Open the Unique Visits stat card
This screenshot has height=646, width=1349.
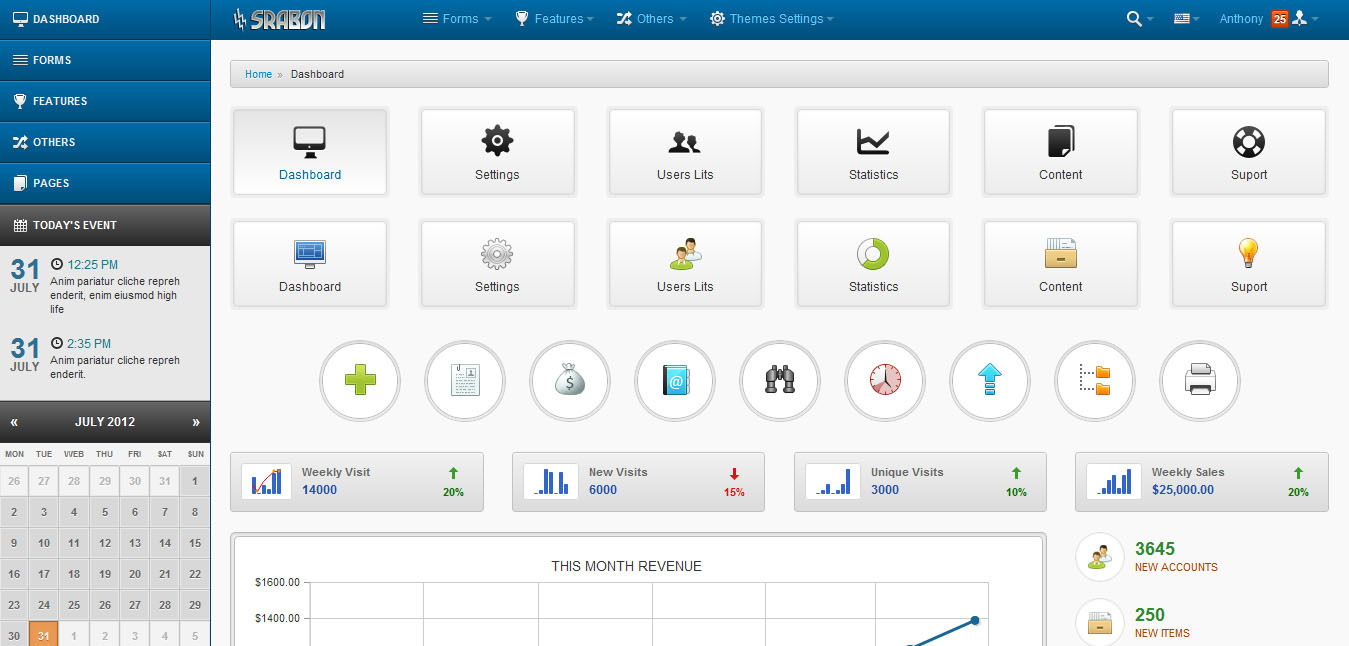coord(920,482)
